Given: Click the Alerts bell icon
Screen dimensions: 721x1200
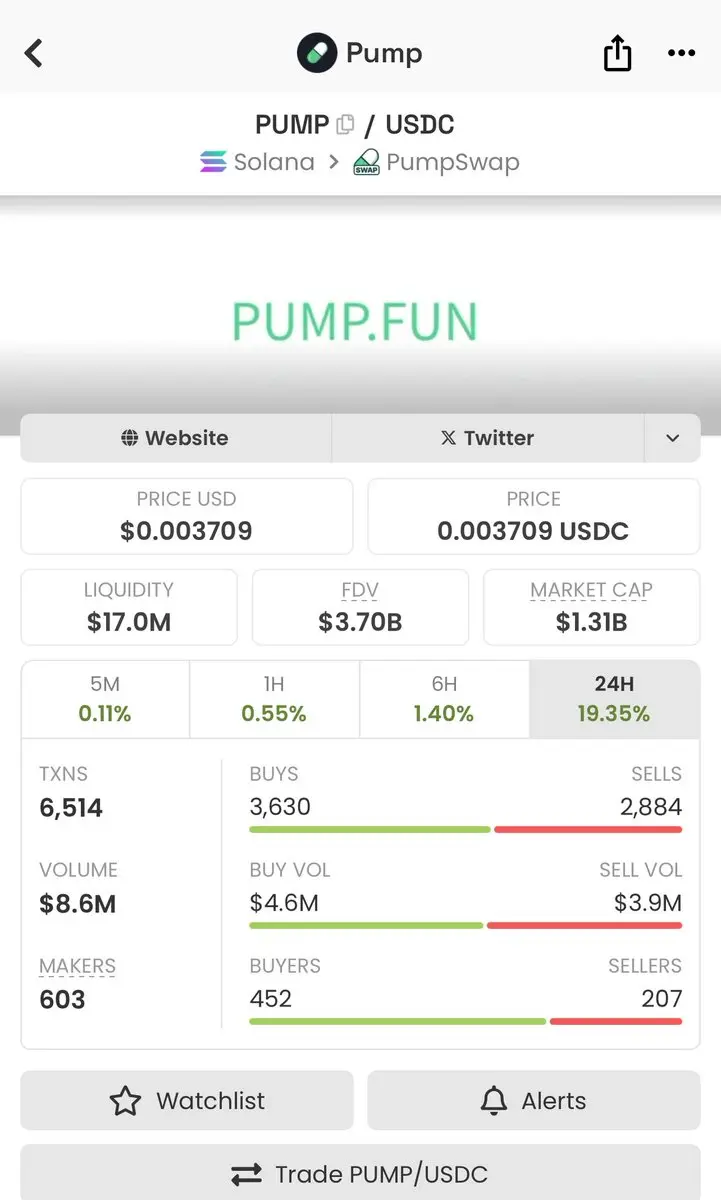Looking at the screenshot, I should (494, 1101).
